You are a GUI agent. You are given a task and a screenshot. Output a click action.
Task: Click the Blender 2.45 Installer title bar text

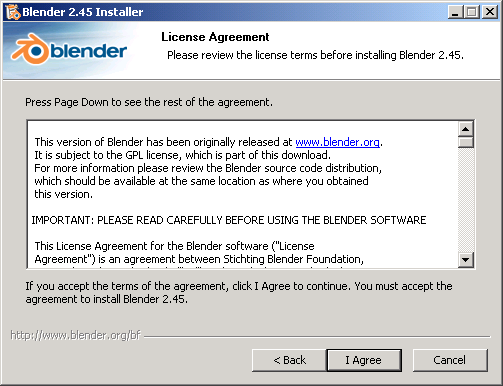(x=83, y=12)
